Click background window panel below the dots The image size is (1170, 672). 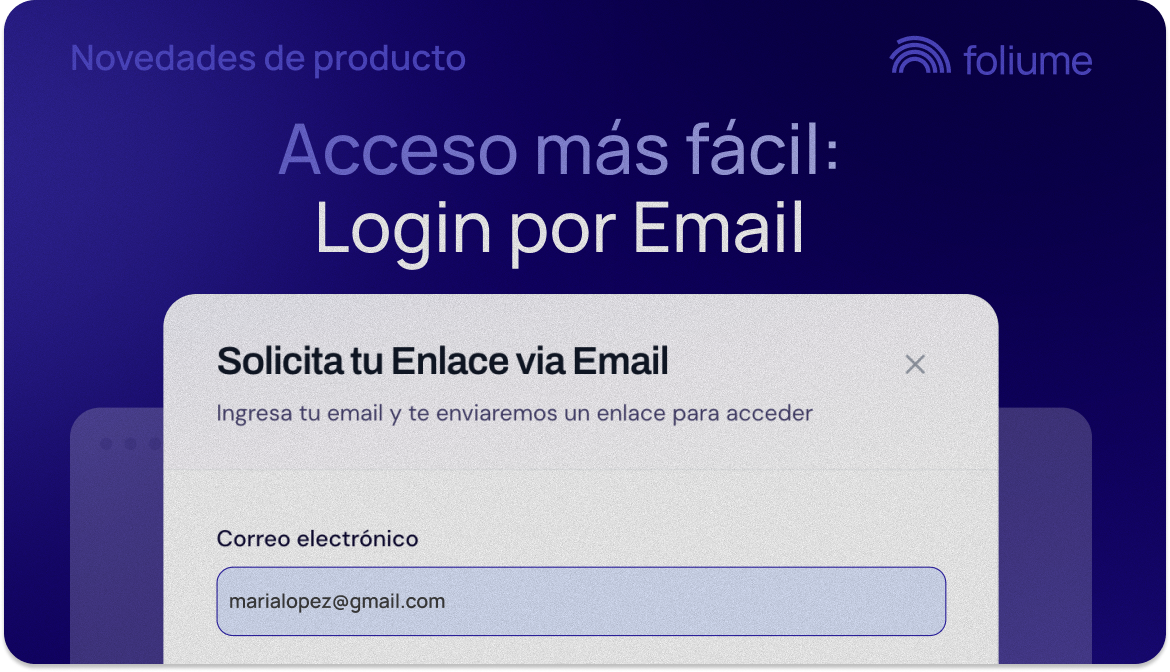(x=116, y=559)
